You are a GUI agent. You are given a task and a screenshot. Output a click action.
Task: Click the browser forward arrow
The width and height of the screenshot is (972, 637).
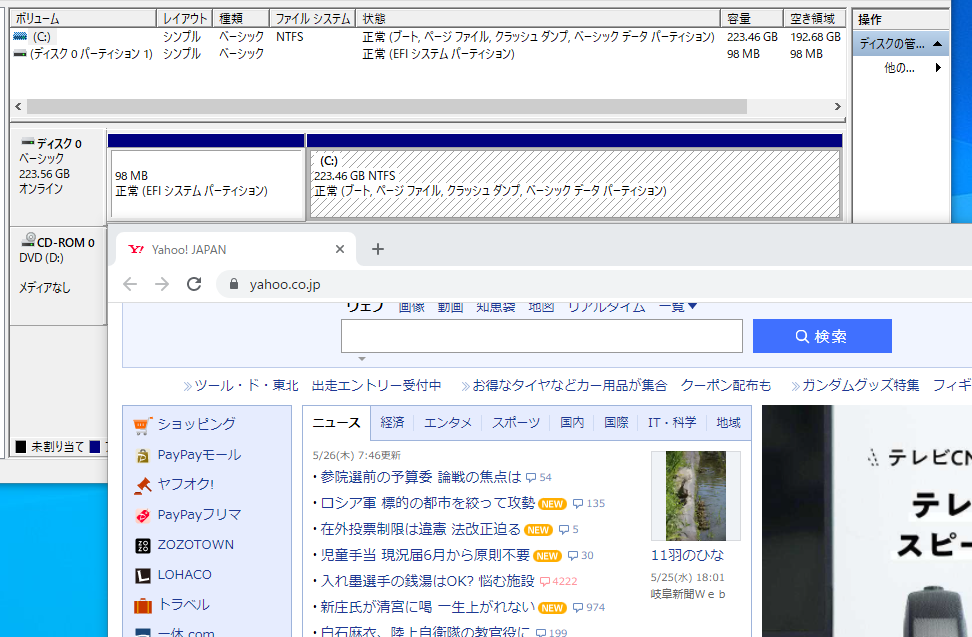[162, 284]
